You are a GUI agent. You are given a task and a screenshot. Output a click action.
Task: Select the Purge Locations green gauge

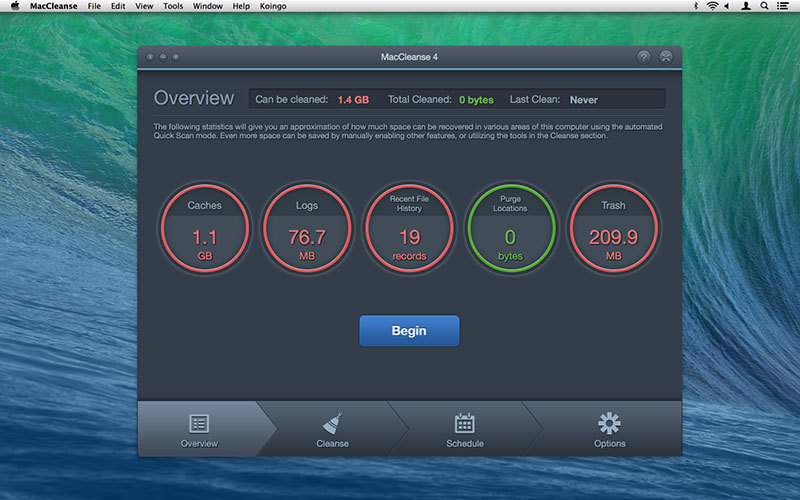click(511, 229)
